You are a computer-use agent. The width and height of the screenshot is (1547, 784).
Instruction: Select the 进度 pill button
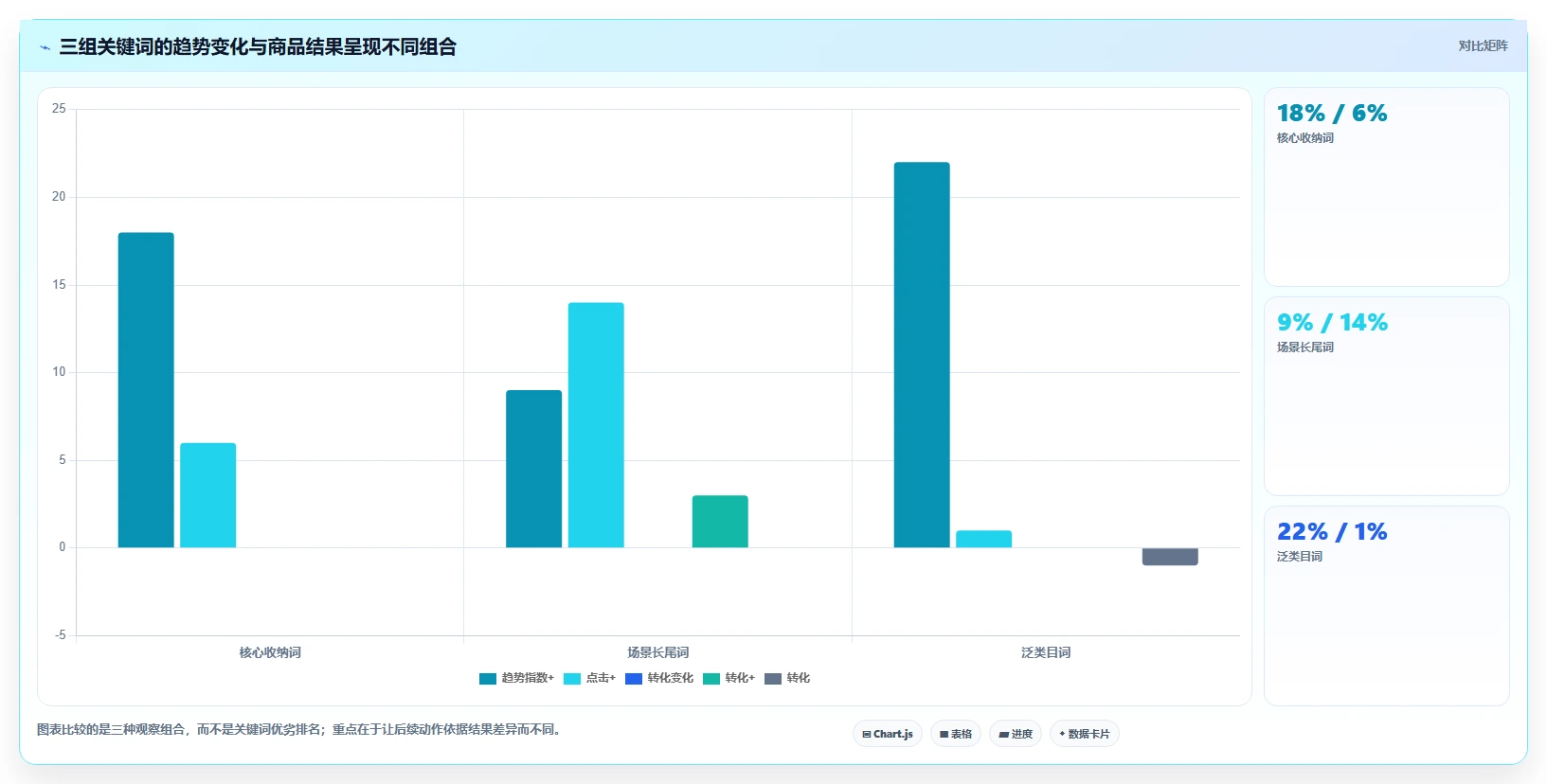[x=1016, y=734]
